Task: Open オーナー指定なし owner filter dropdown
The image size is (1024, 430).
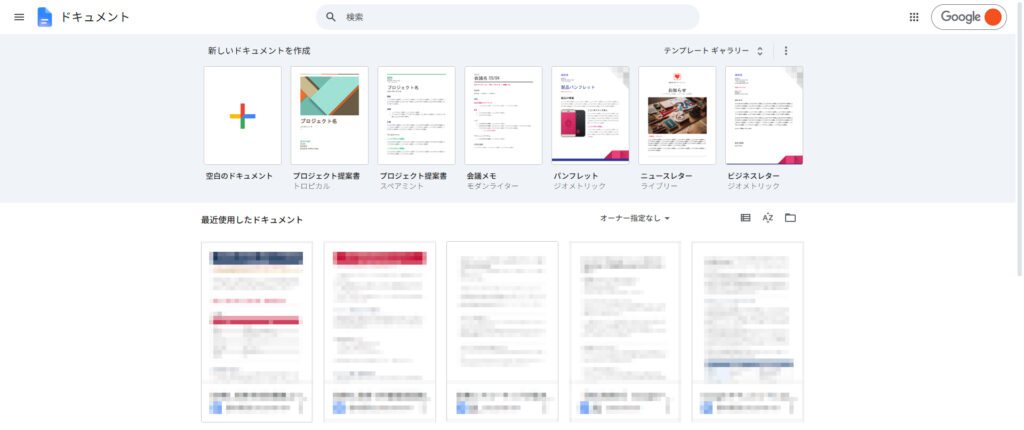Action: [x=635, y=218]
